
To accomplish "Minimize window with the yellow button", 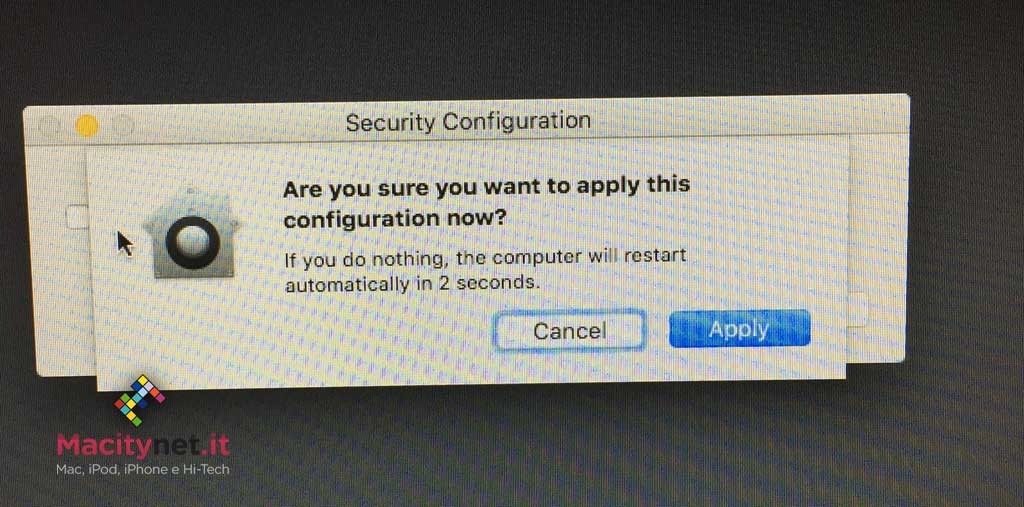I will click(86, 125).
